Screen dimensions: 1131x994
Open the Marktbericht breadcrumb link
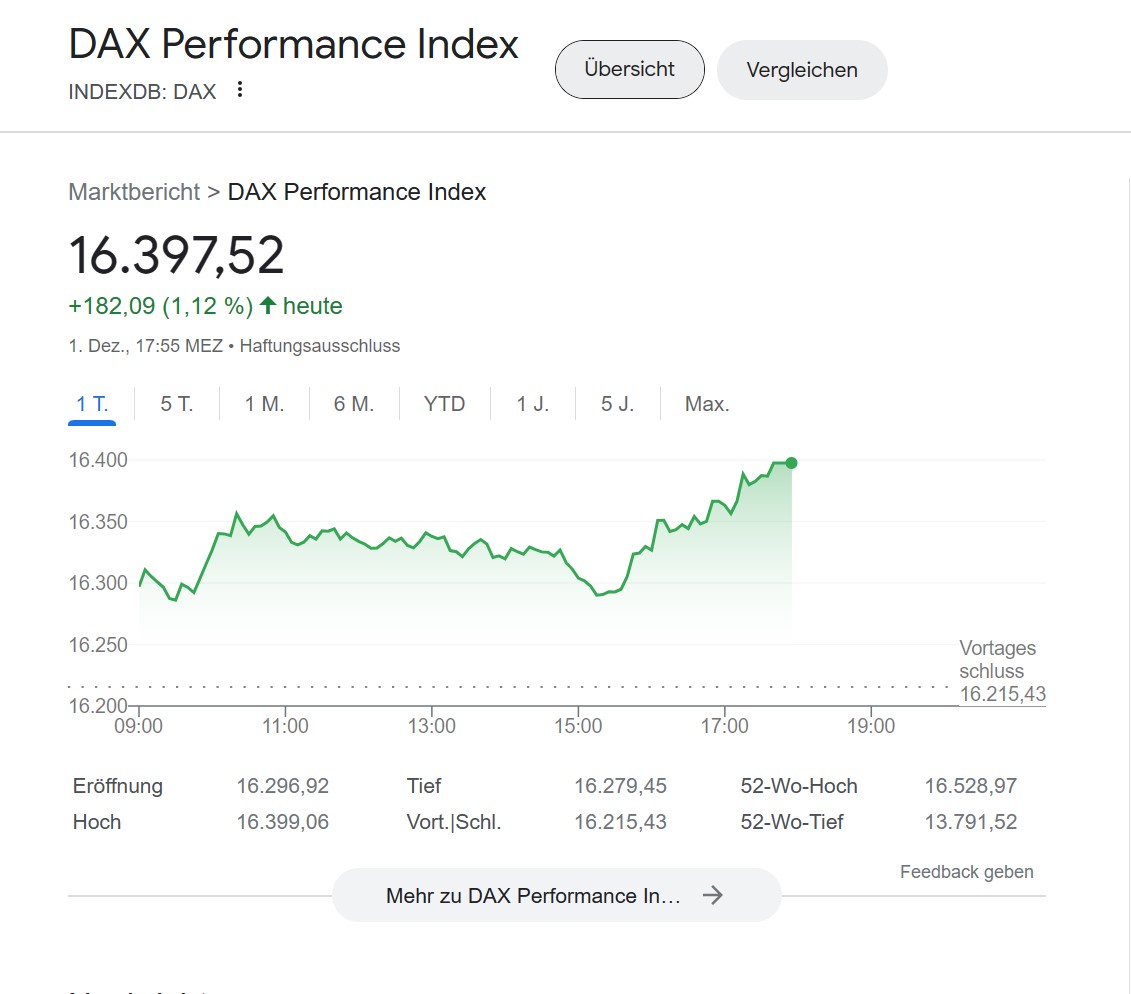click(134, 192)
